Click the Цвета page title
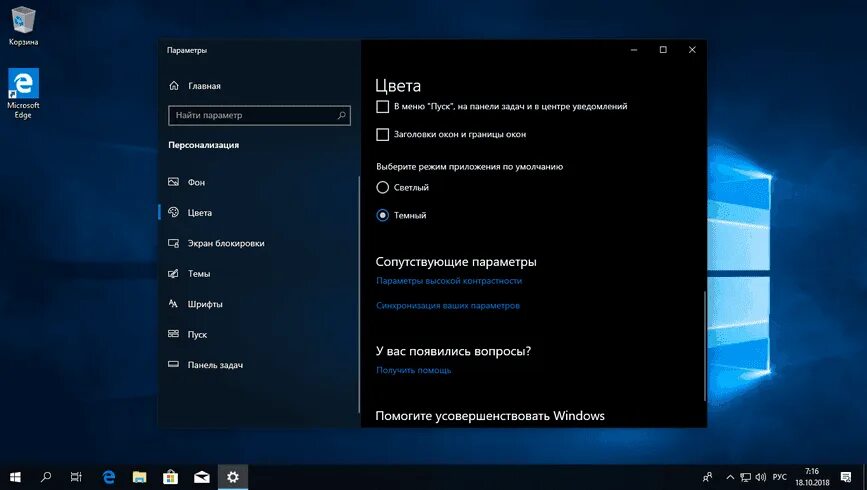Viewport: 867px width, 490px height. click(398, 86)
